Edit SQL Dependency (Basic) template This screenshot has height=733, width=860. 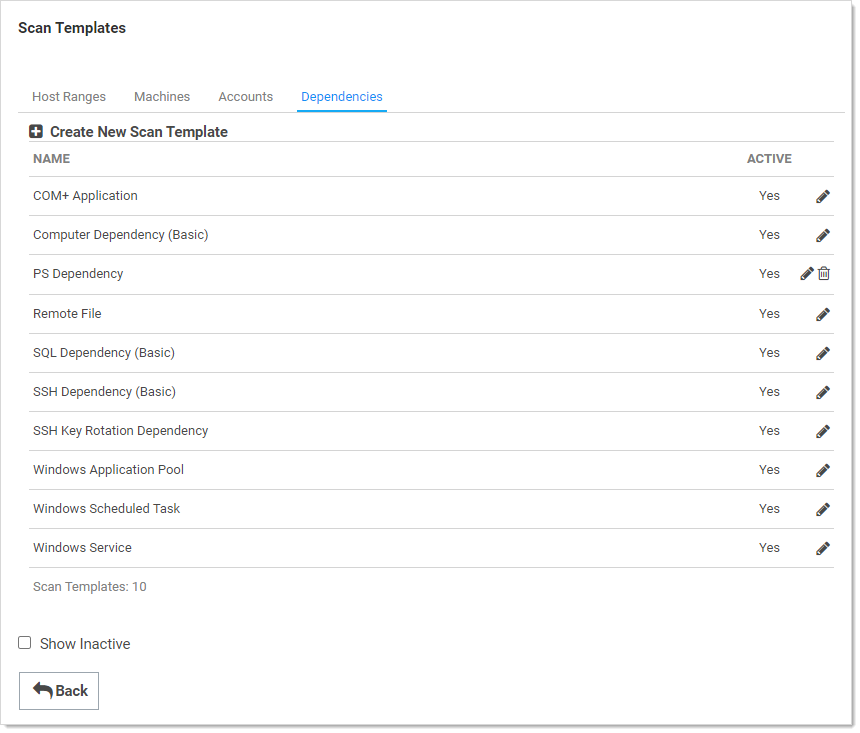(x=823, y=353)
